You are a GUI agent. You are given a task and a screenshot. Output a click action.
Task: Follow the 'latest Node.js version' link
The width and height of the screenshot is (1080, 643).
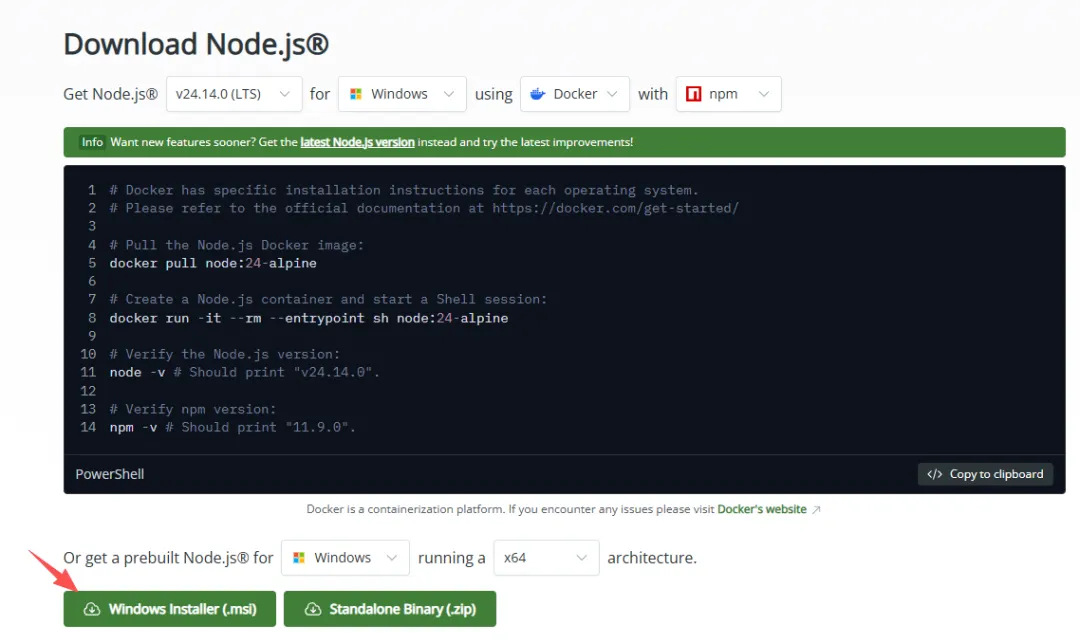(x=357, y=142)
